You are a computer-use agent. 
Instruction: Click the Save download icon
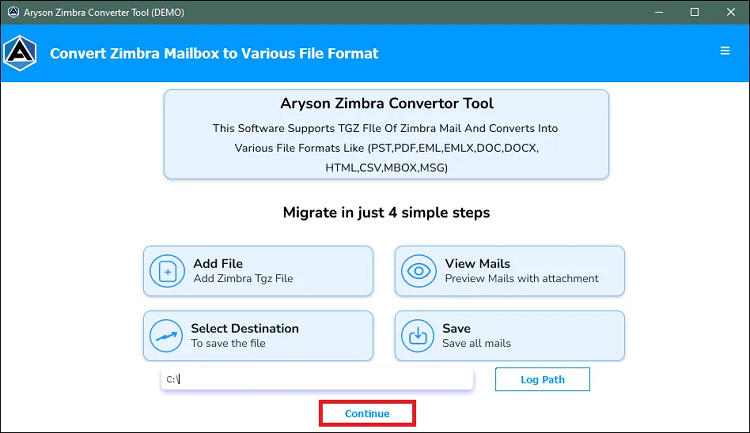(x=418, y=336)
